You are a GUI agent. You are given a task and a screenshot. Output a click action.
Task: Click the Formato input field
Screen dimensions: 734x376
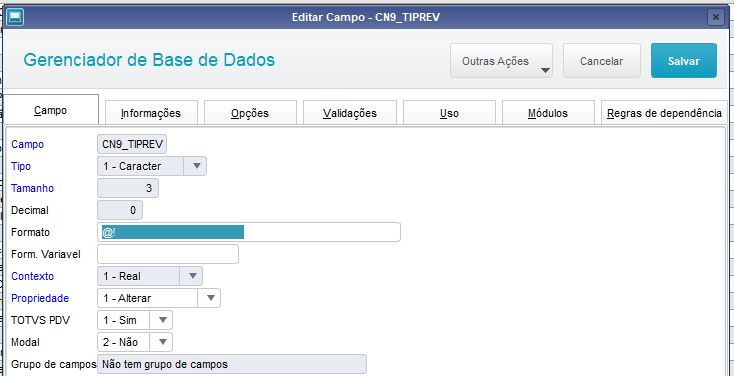(x=249, y=232)
